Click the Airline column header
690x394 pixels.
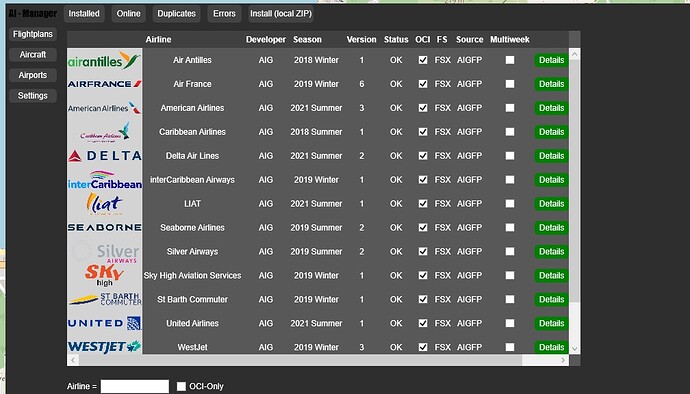158,40
